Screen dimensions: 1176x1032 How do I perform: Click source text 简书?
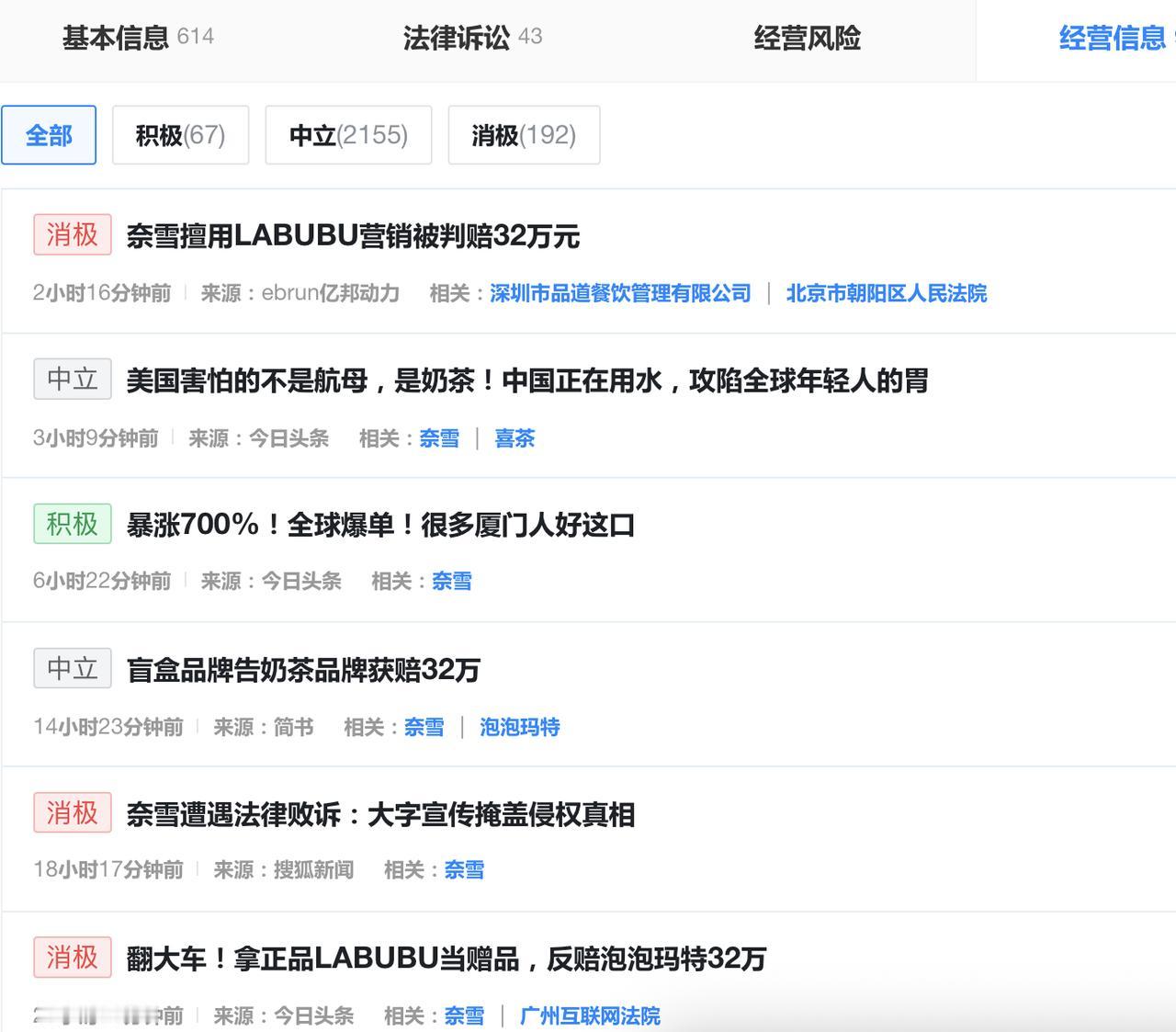tap(294, 727)
